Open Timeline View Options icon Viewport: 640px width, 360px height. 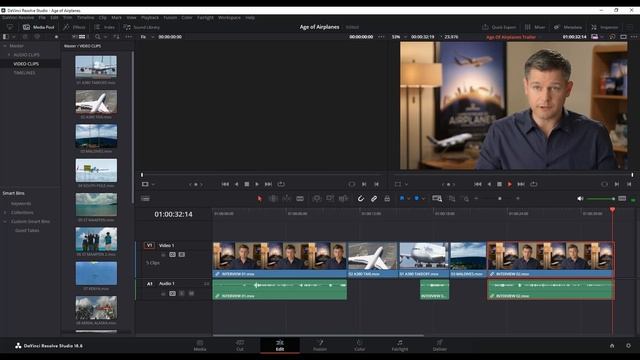(145, 199)
